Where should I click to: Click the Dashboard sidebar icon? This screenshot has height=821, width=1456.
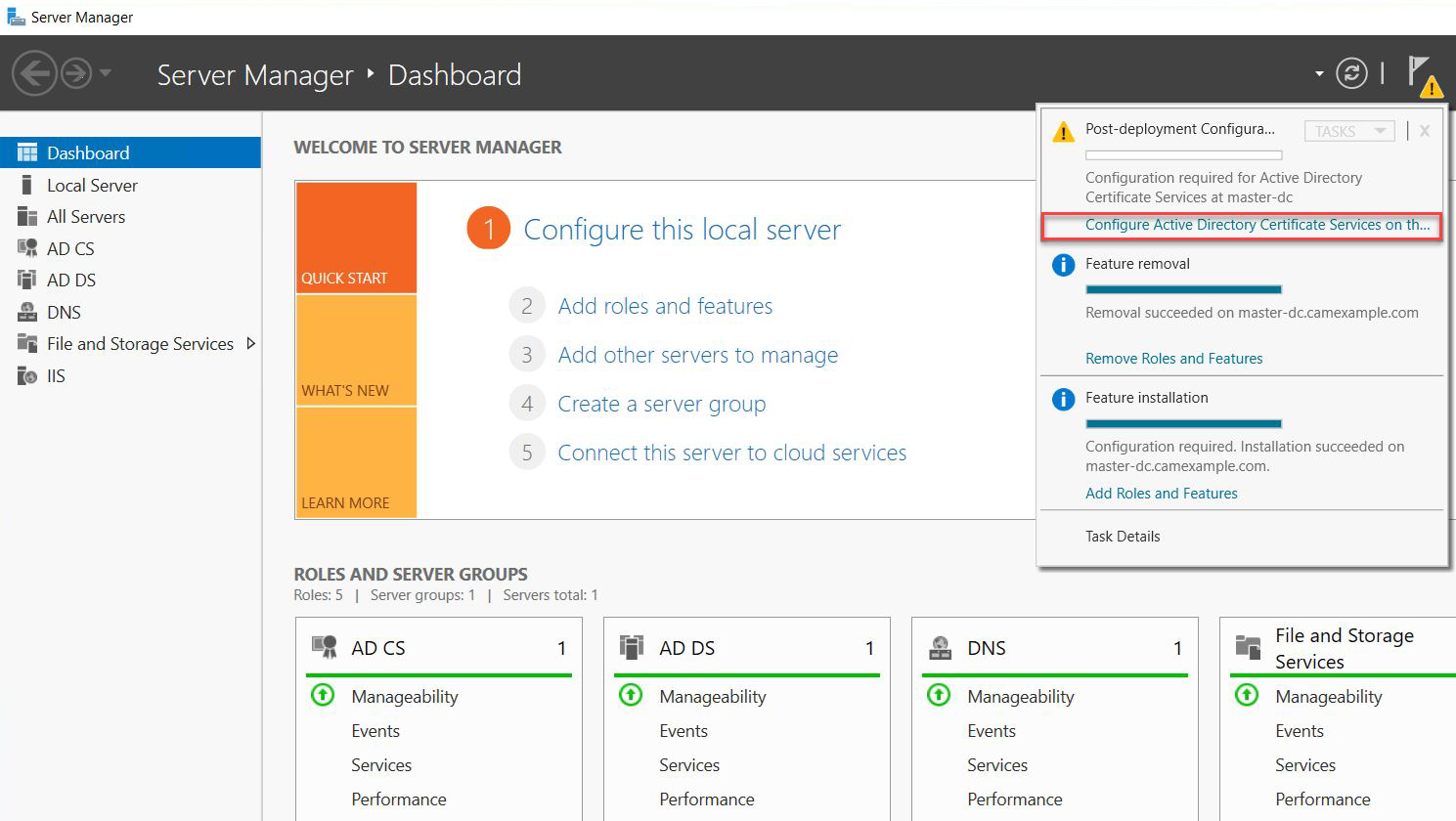coord(27,152)
